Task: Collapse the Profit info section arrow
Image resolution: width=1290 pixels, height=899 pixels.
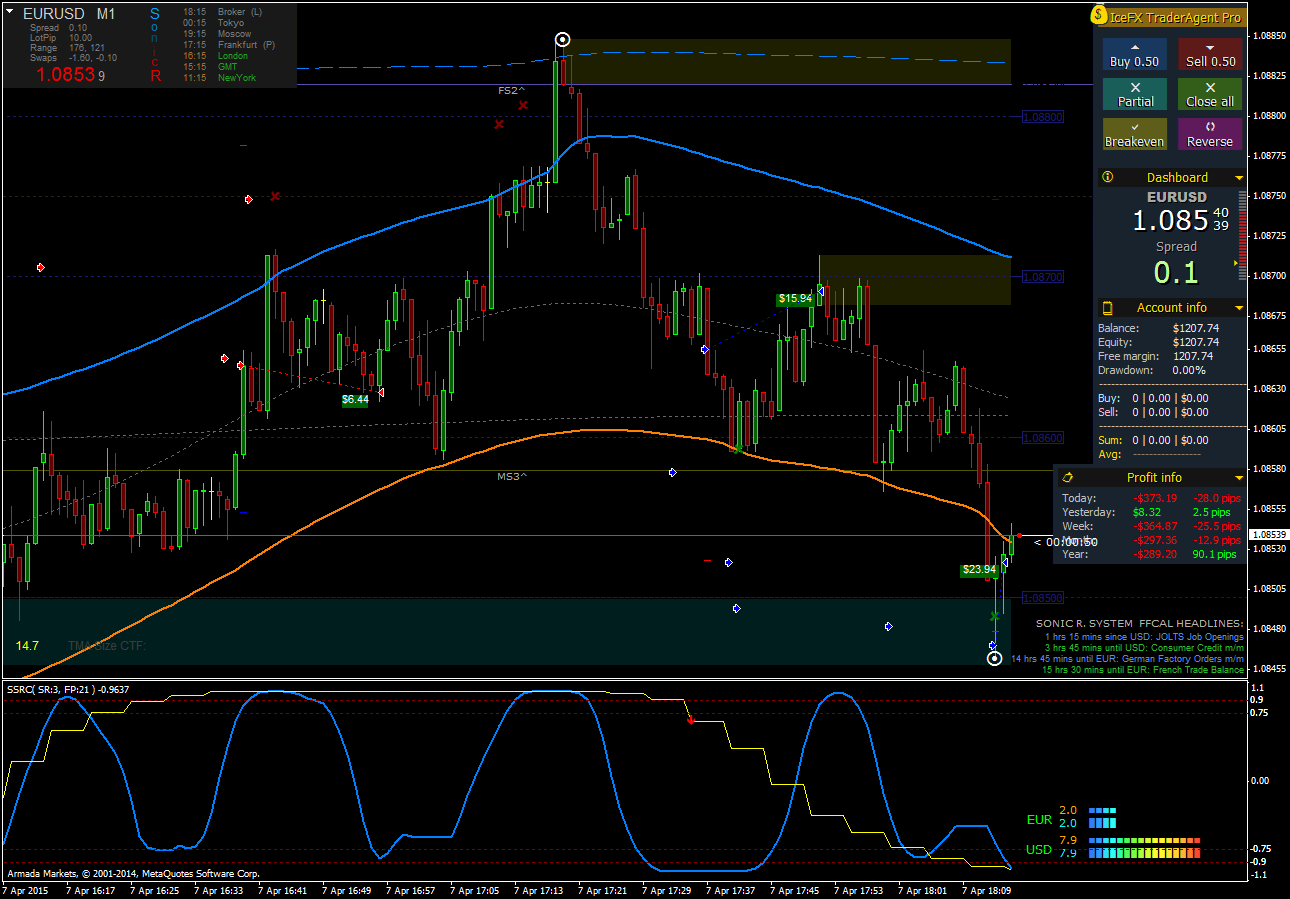Action: pyautogui.click(x=1239, y=478)
